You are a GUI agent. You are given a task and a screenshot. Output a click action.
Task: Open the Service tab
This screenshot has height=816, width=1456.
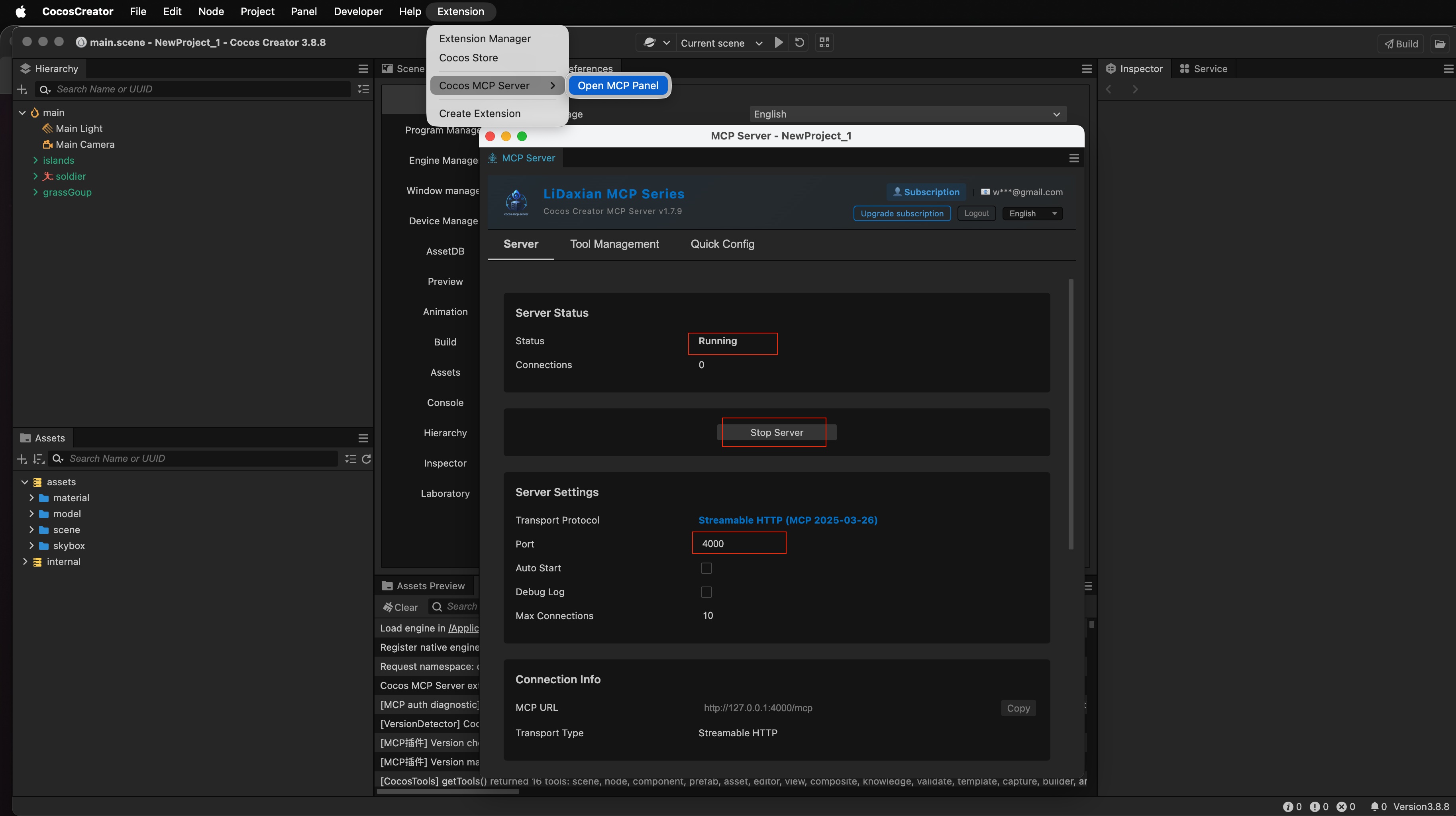(1203, 69)
